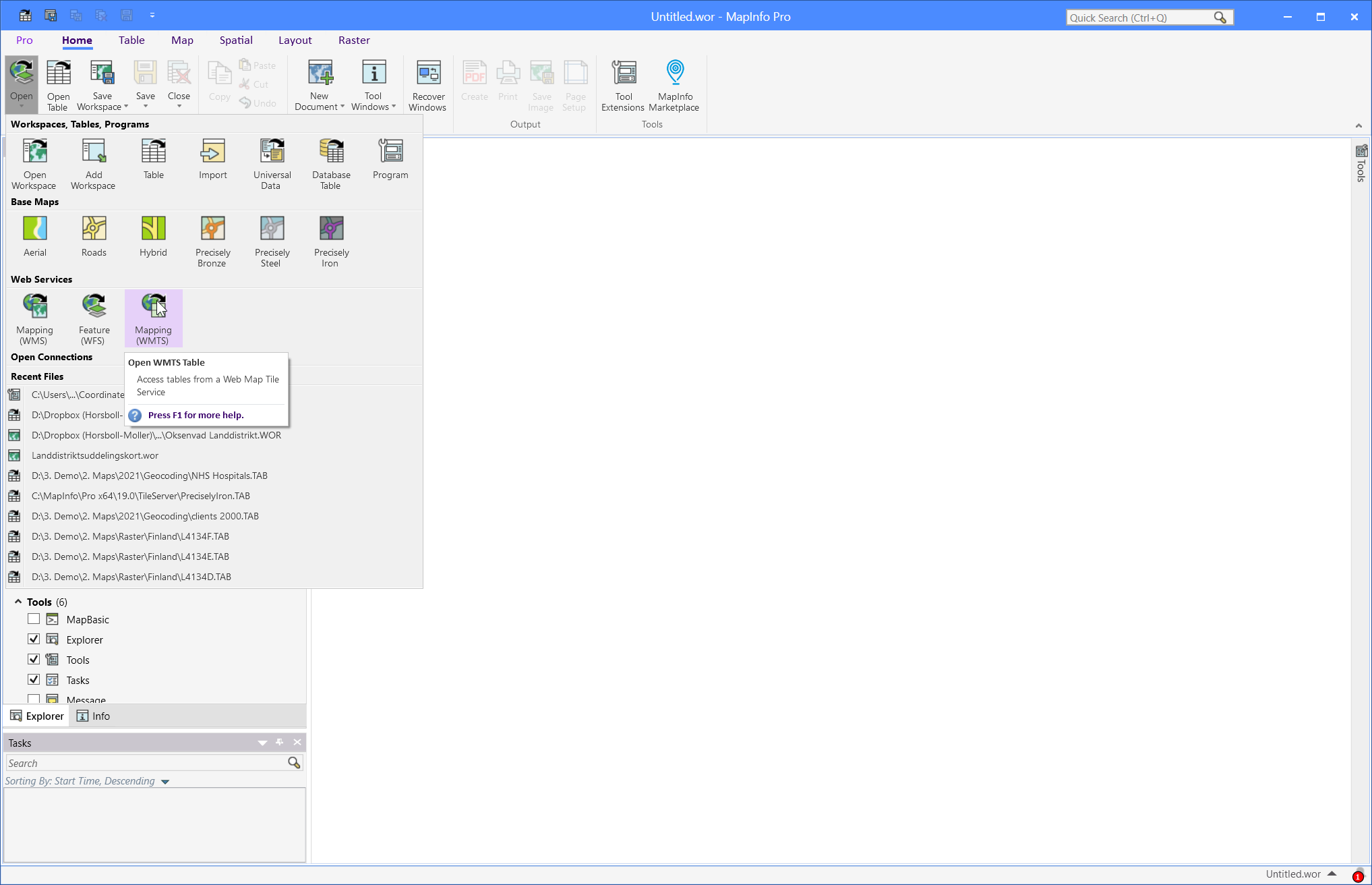The height and width of the screenshot is (885, 1372).
Task: Collapse the ribbon with chevron
Action: pos(1359,125)
